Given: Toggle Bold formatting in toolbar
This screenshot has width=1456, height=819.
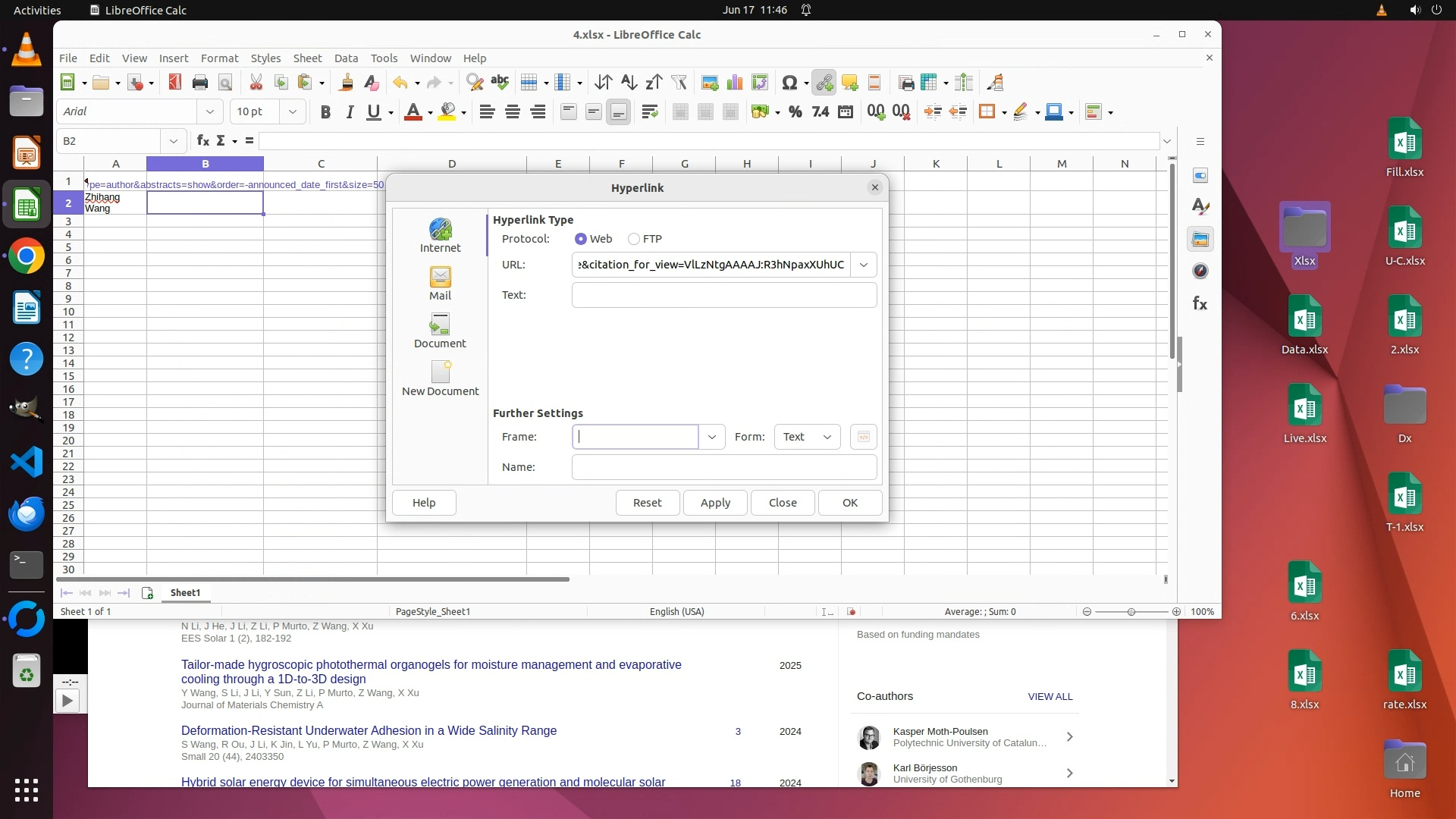Looking at the screenshot, I should tap(325, 112).
